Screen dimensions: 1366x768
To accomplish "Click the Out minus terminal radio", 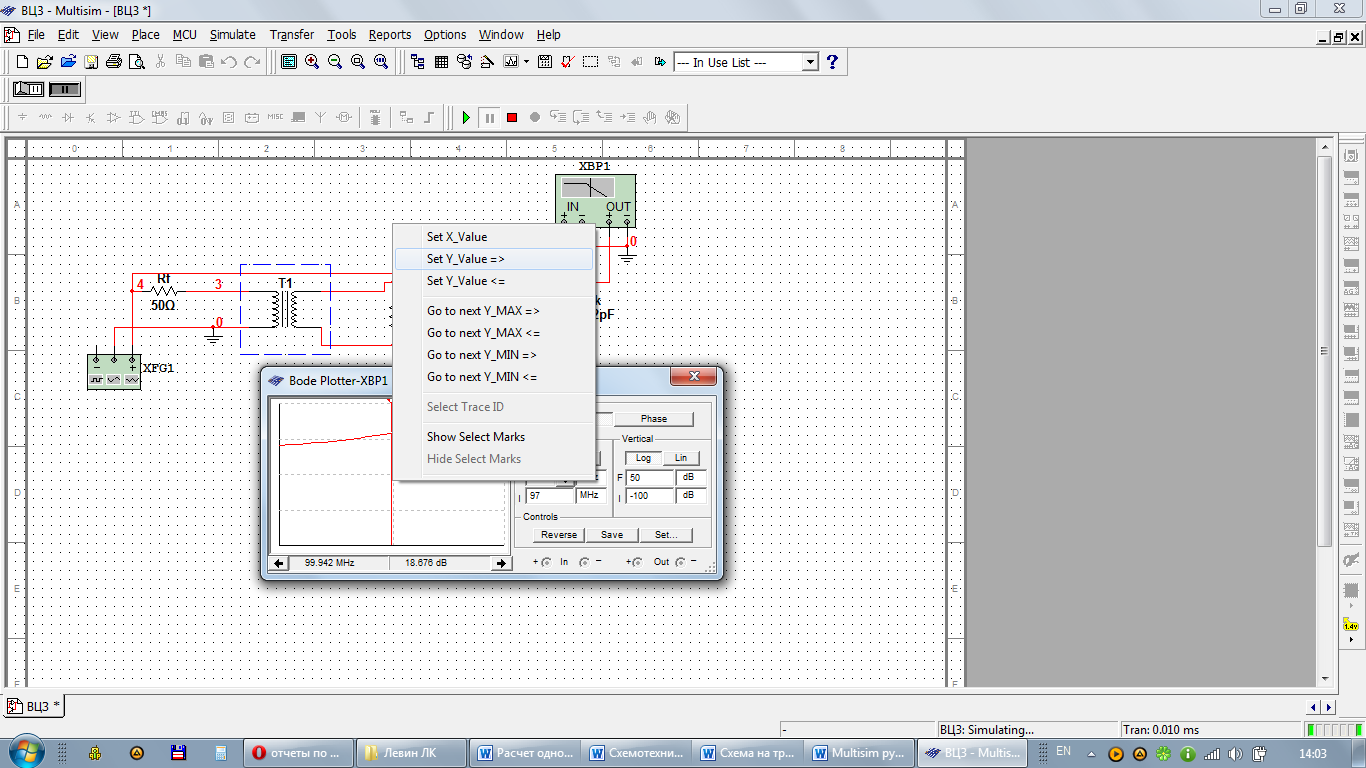I will coord(680,562).
